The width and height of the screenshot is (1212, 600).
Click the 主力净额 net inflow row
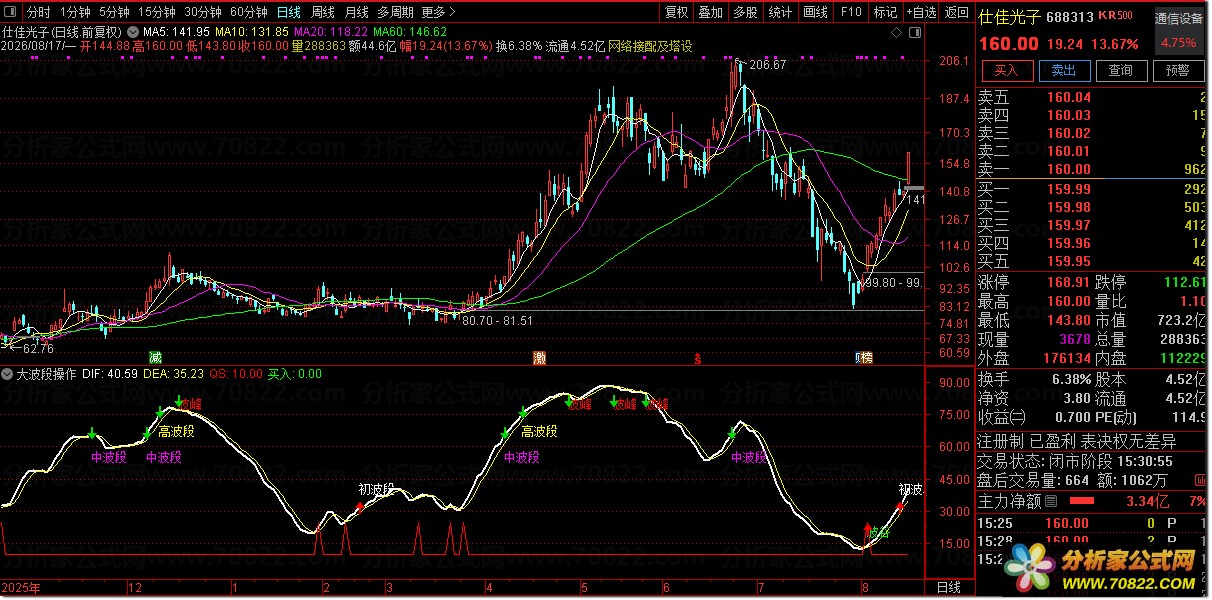1093,500
